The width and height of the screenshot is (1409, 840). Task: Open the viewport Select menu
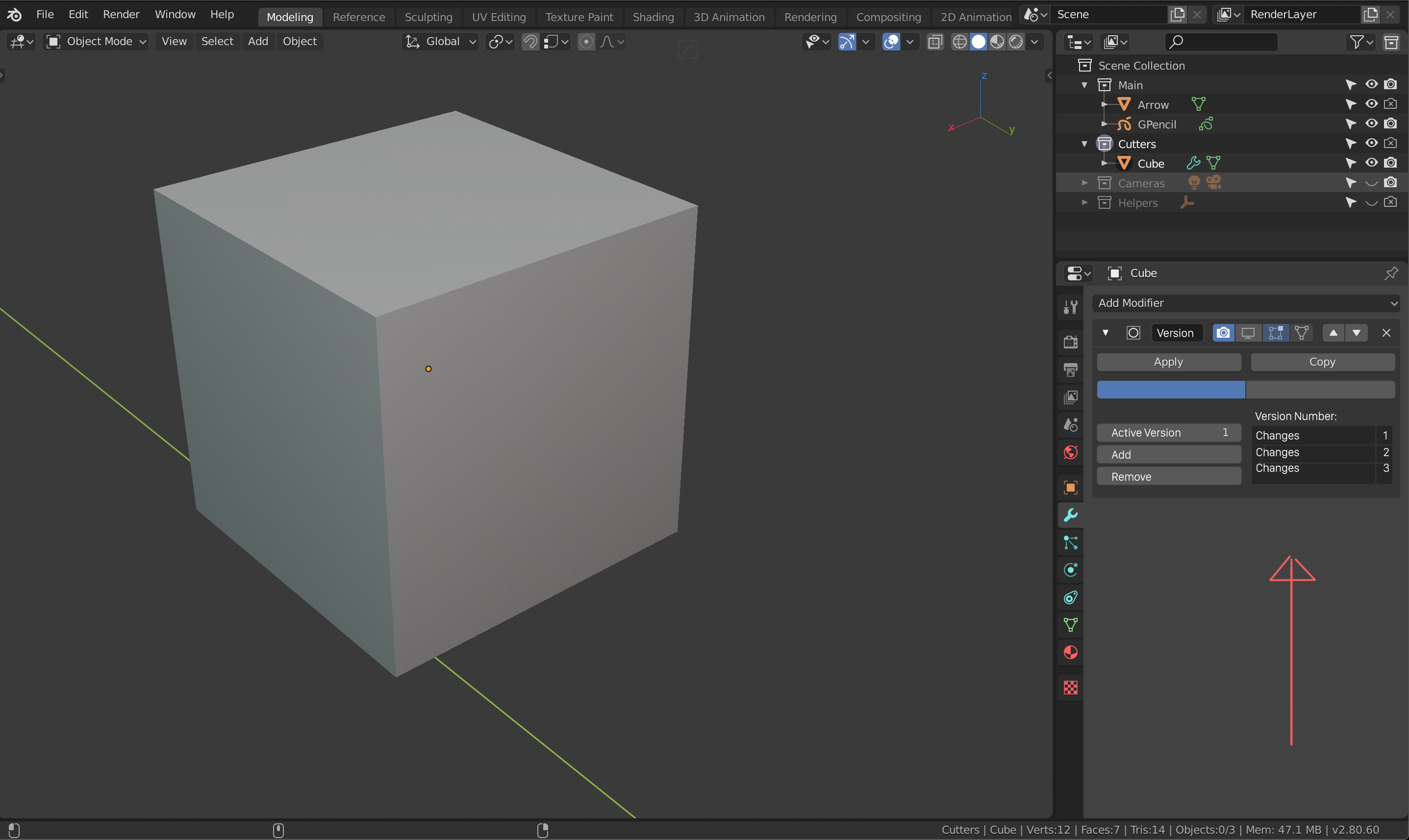click(217, 41)
